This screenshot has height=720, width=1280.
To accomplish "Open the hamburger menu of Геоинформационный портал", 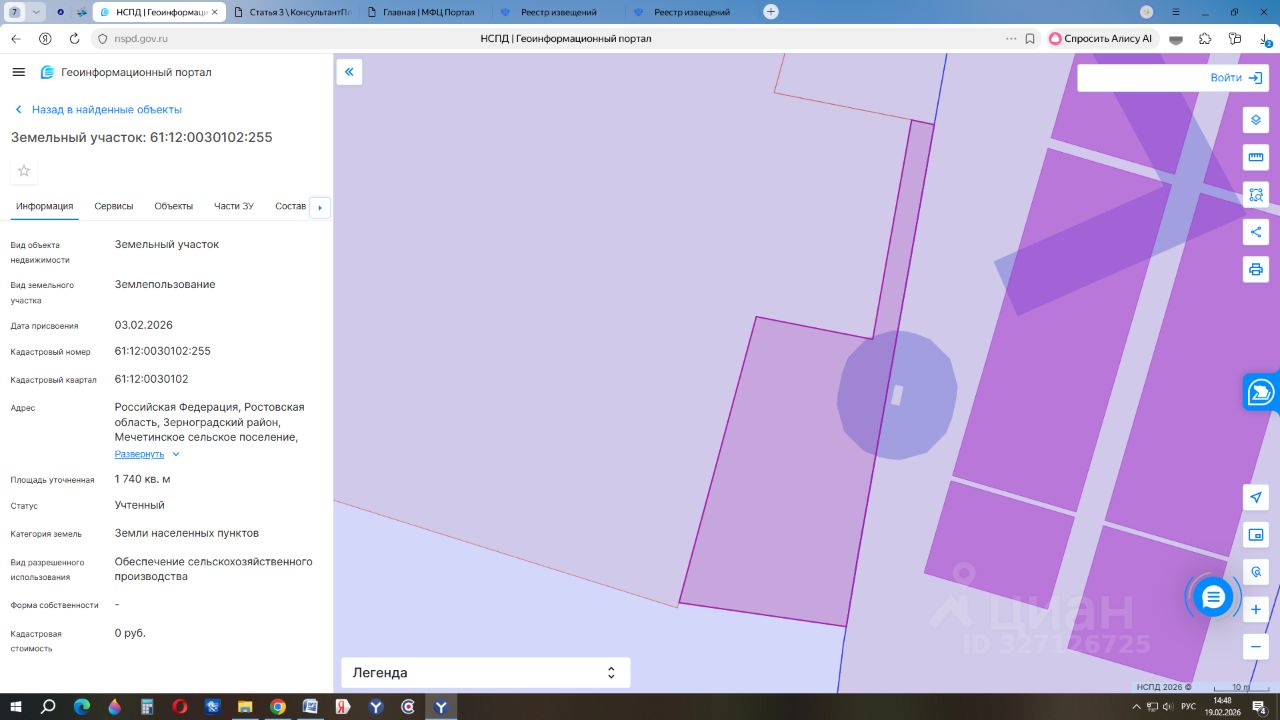I will (x=18, y=72).
